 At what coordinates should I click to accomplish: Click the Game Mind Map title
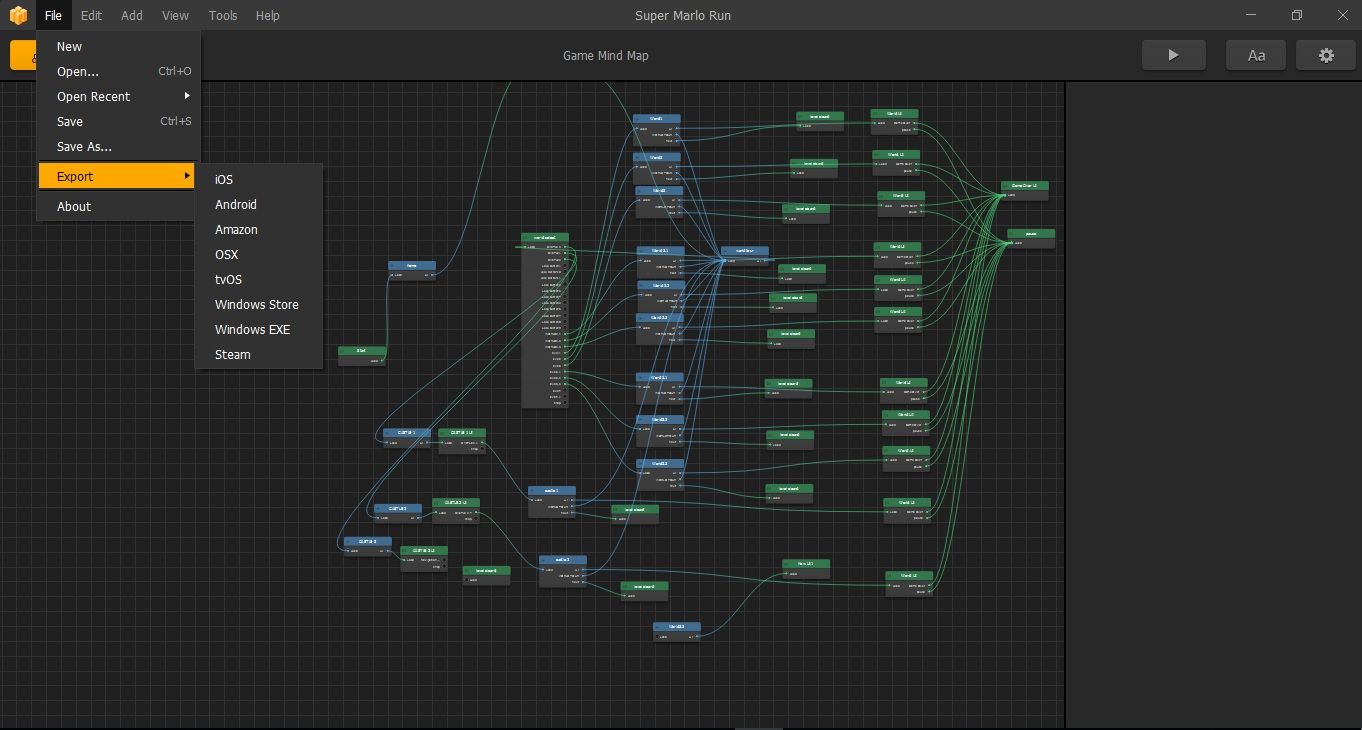coord(605,55)
